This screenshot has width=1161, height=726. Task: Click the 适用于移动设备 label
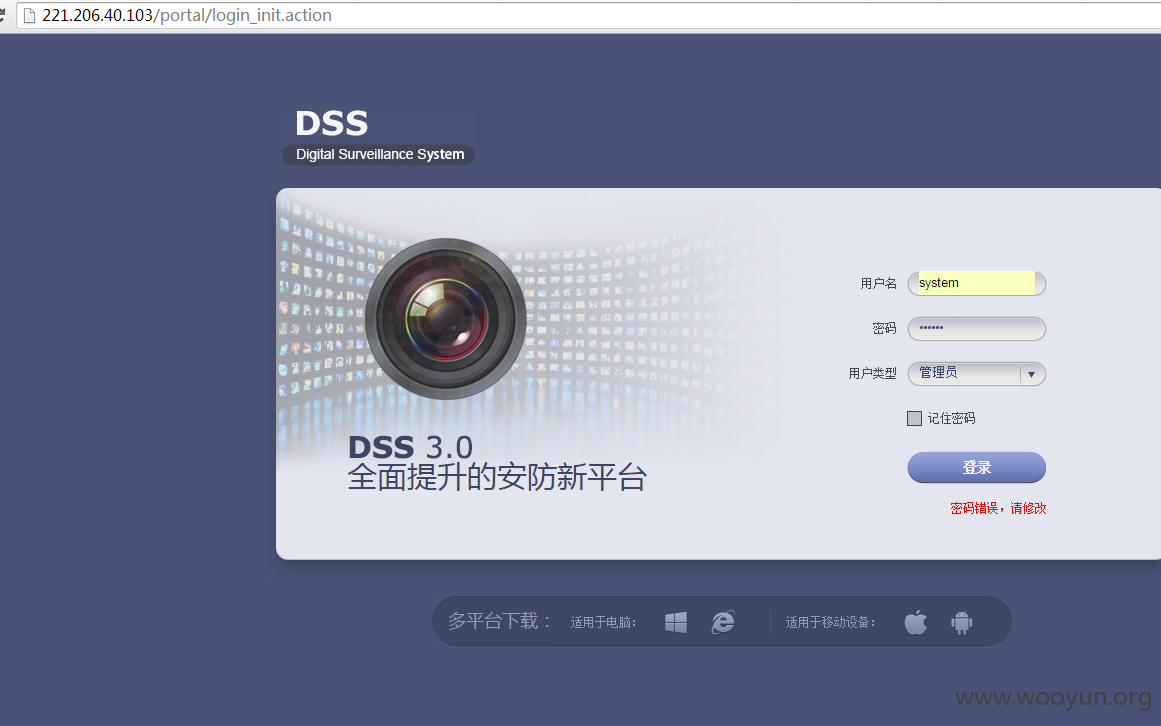[x=830, y=622]
